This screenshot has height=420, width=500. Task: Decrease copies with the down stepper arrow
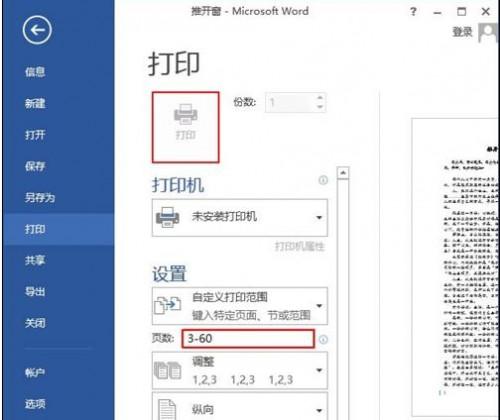pos(320,107)
